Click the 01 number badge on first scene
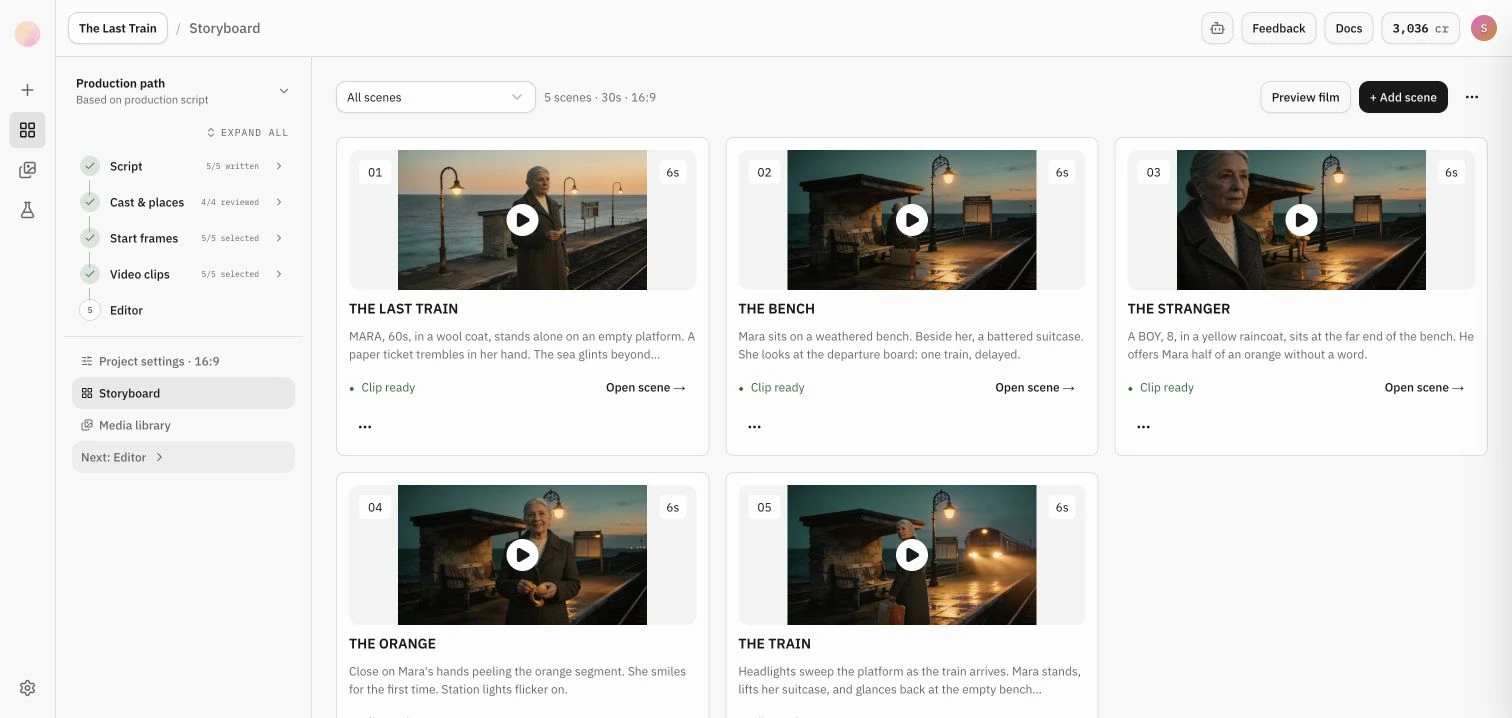This screenshot has width=1512, height=718. [375, 172]
